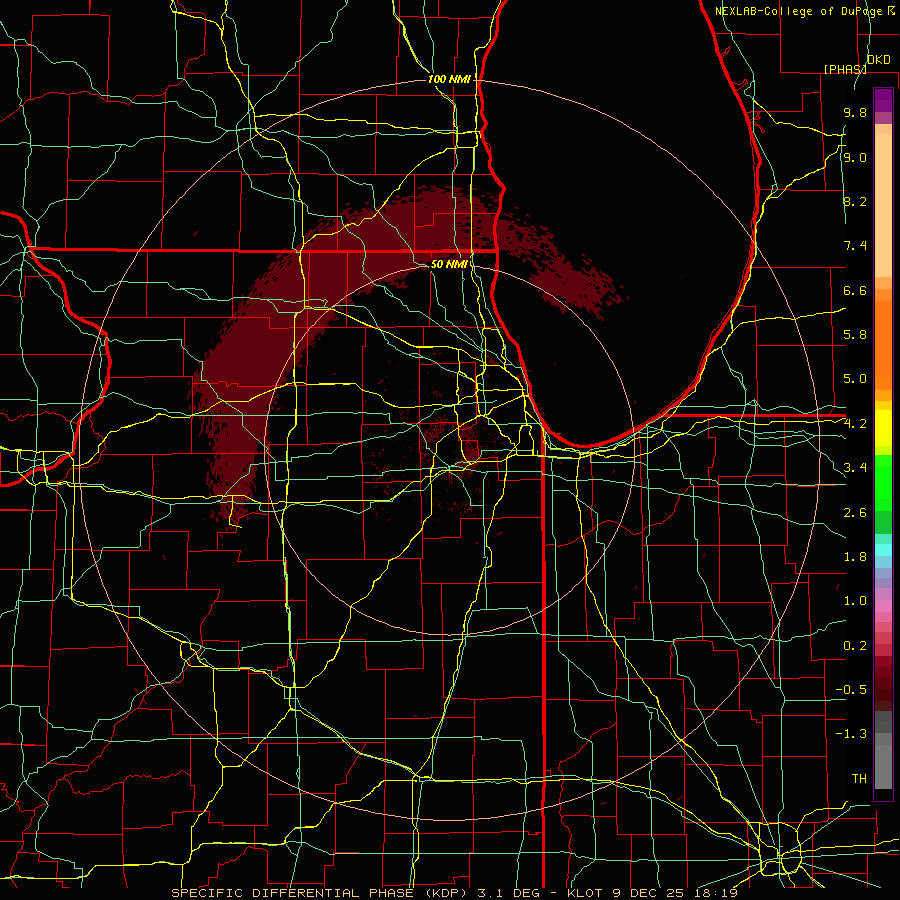Viewport: 900px width, 900px height.
Task: Click the light peach color scale band
Action: 883,205
